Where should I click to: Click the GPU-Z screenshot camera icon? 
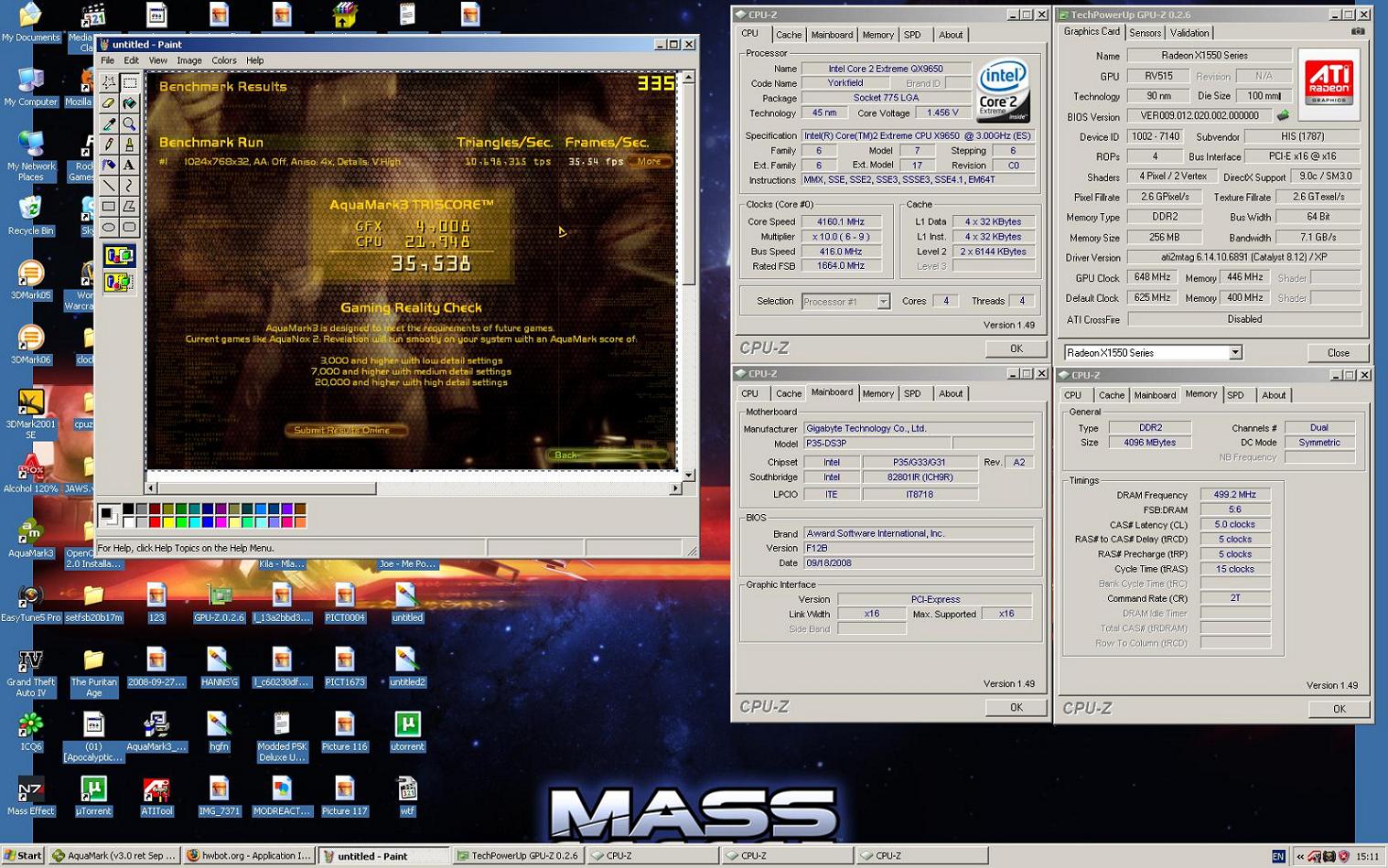coord(1358,31)
